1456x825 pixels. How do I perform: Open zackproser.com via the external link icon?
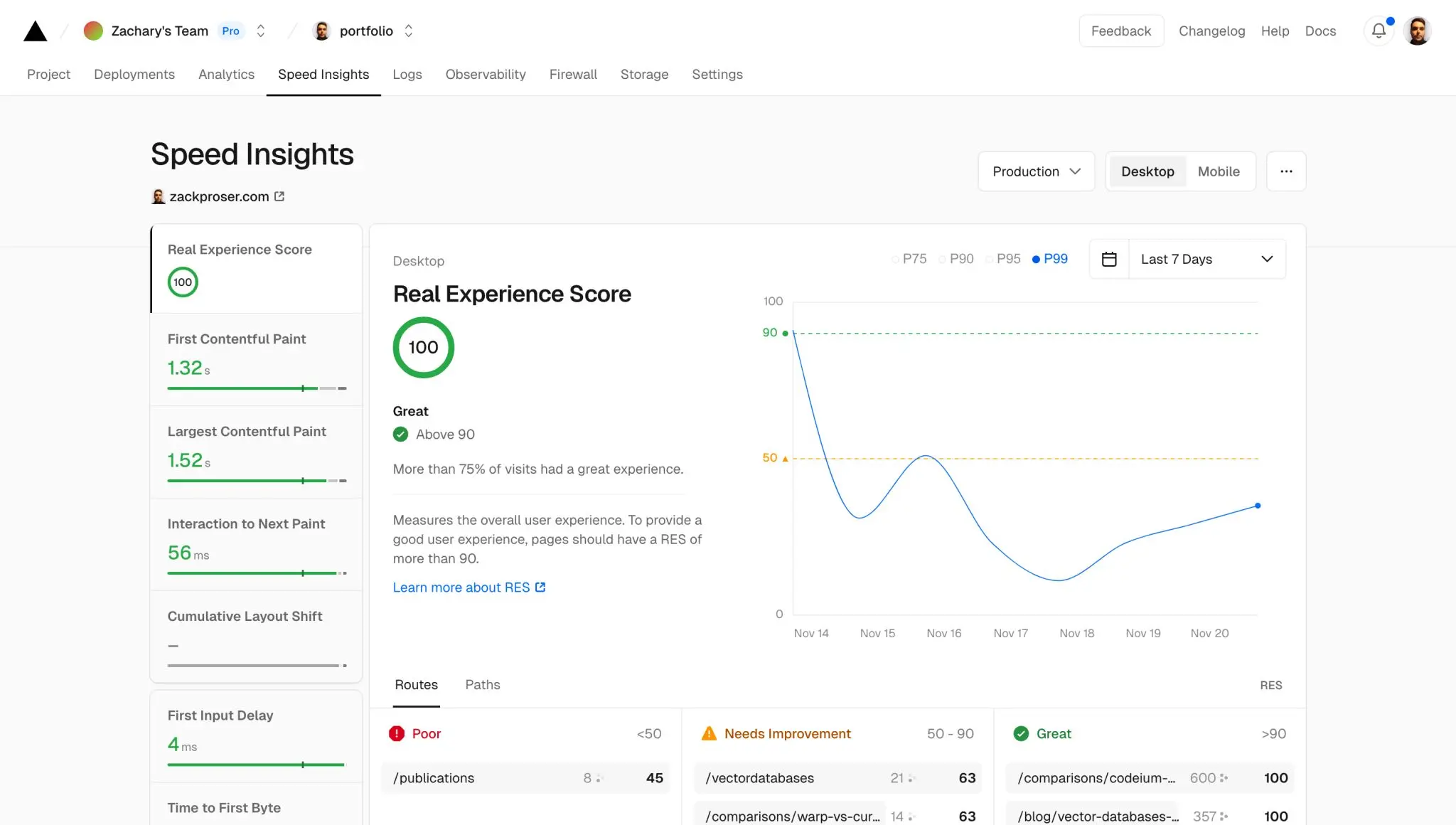pyautogui.click(x=279, y=196)
